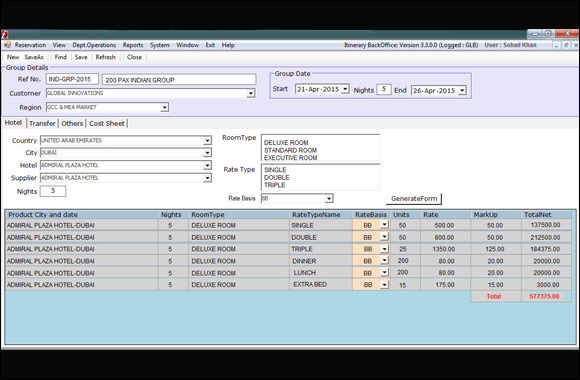Click the Rate cell 175.00
The width and height of the screenshot is (580, 380).
click(x=445, y=285)
